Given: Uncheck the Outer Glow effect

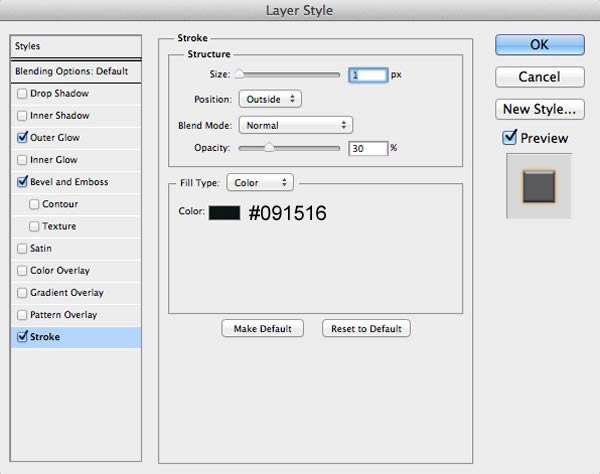Looking at the screenshot, I should pos(22,137).
